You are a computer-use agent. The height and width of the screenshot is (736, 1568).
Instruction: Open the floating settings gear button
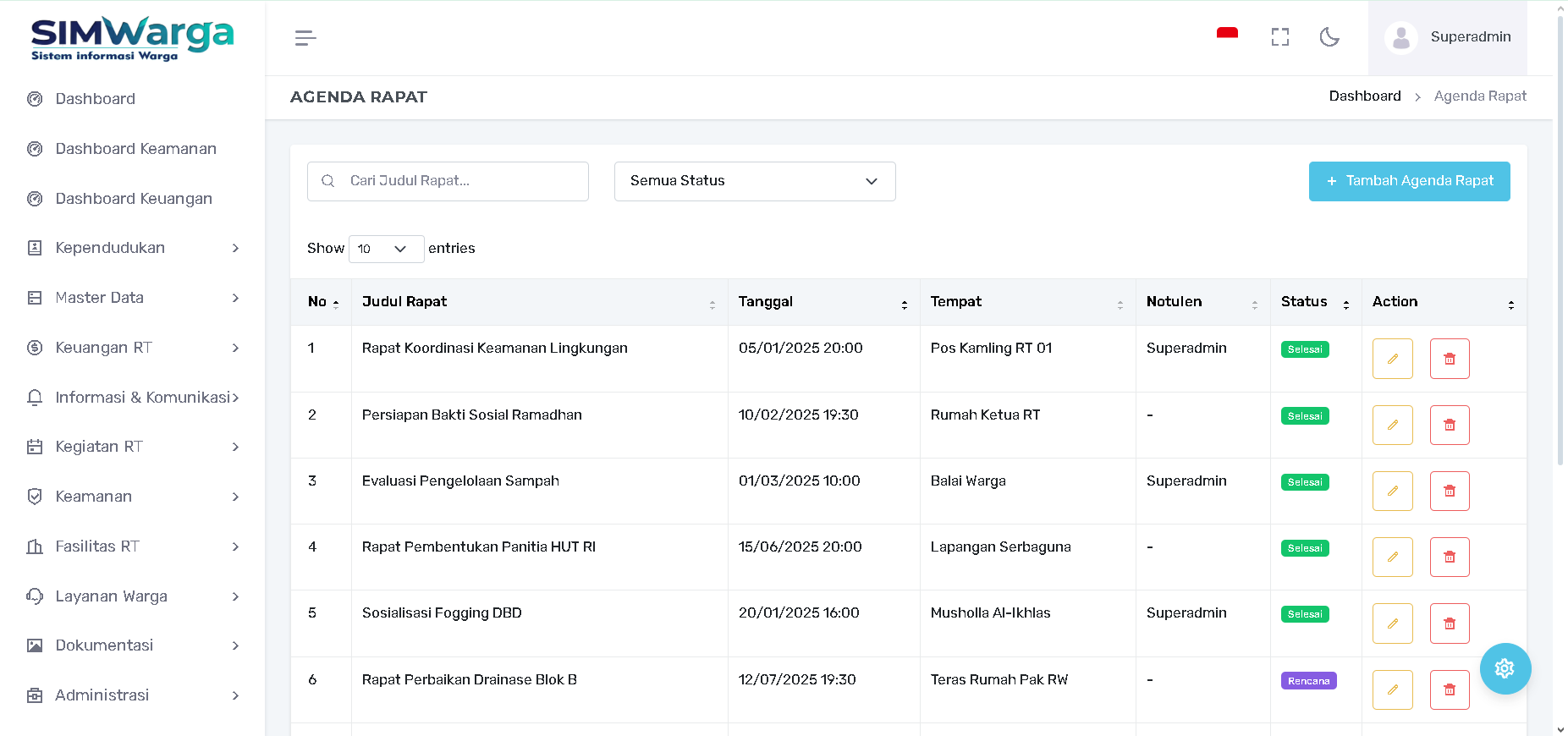1505,668
